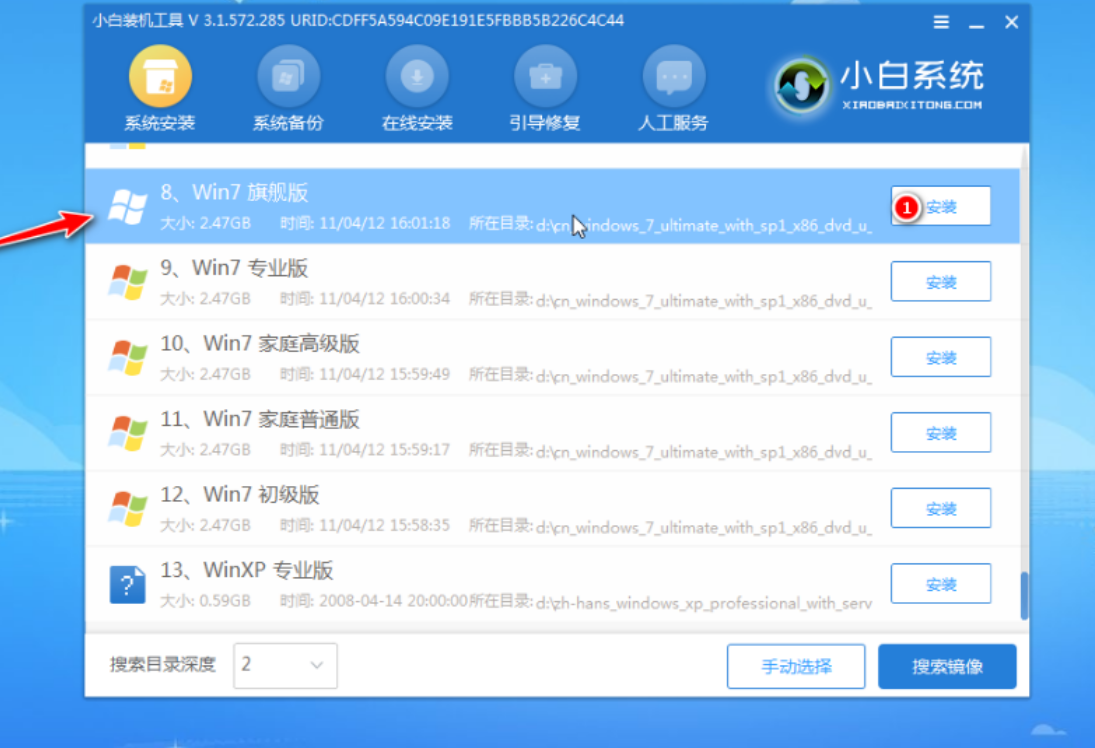Open the hamburger menu in title bar
The width and height of the screenshot is (1095, 748).
click(941, 22)
